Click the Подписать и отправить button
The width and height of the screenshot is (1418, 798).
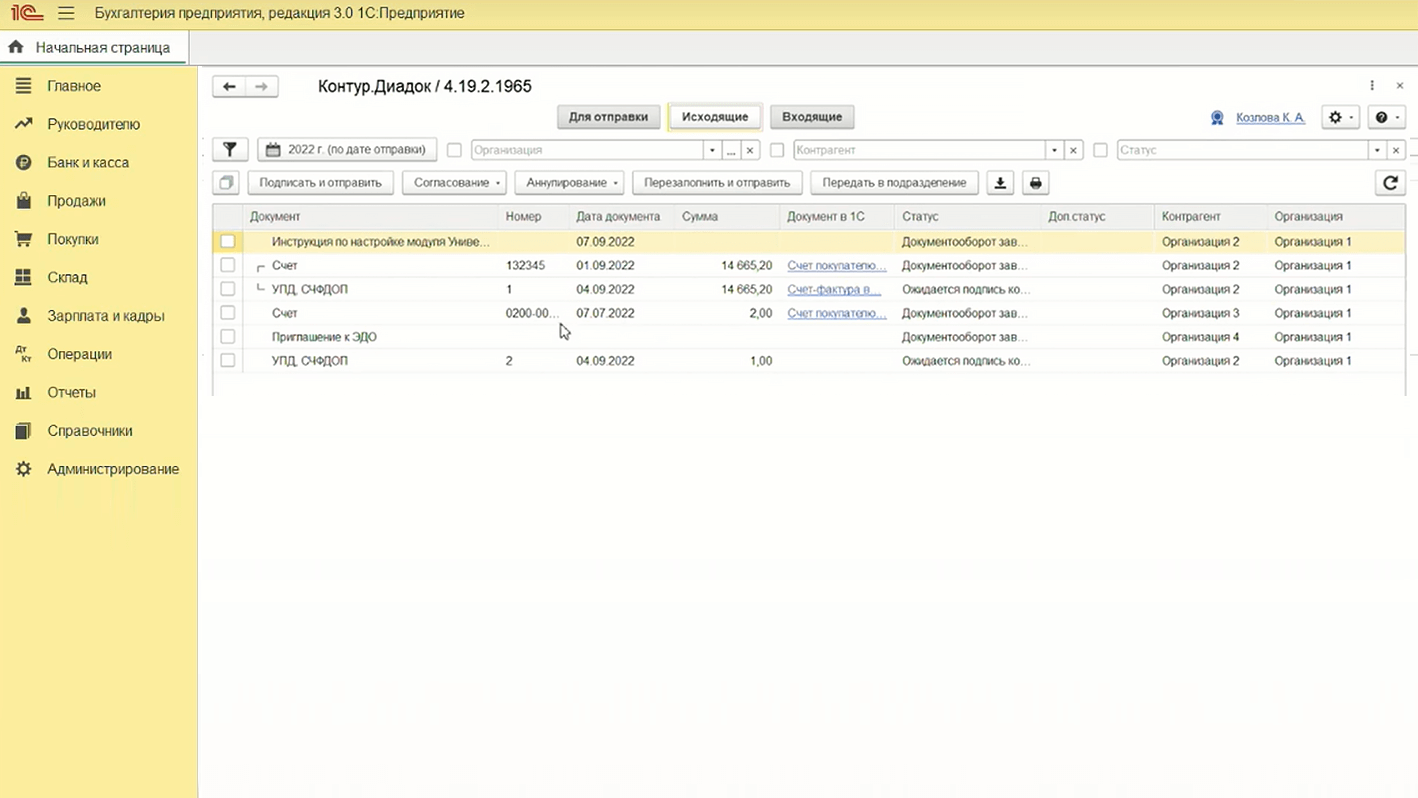click(320, 183)
